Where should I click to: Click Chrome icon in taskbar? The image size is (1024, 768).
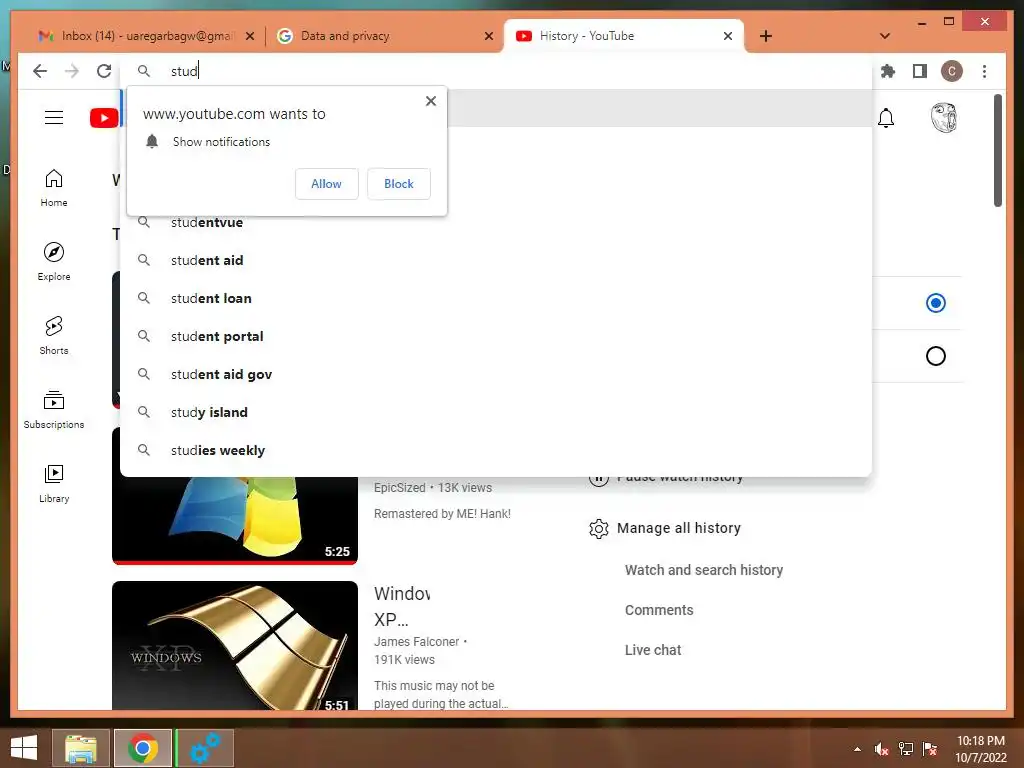pyautogui.click(x=143, y=748)
